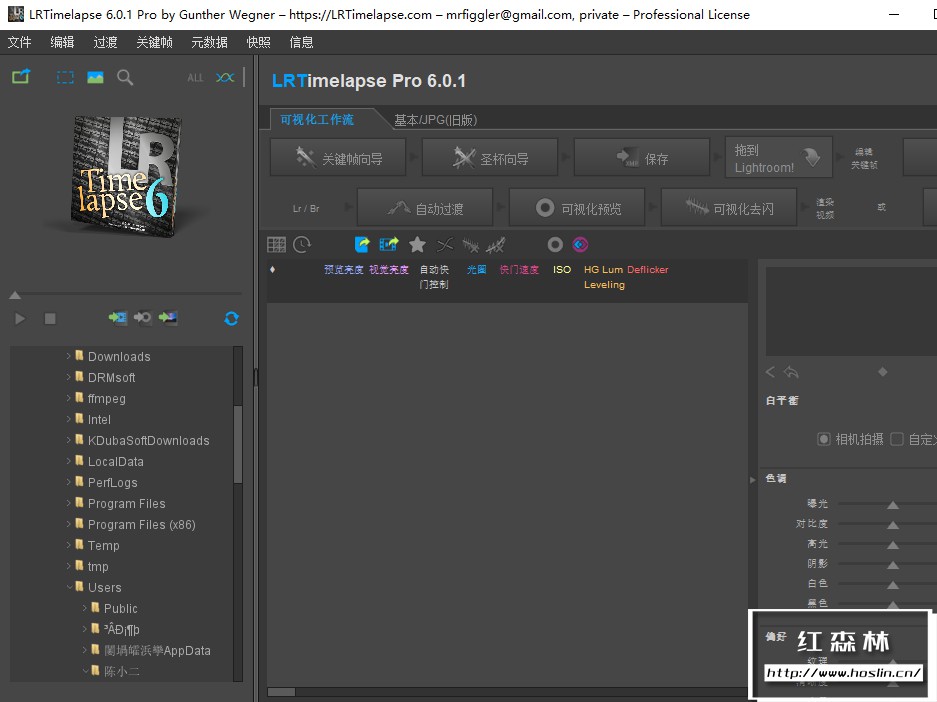Screen dimensions: 937x702
Task: Adjust the 高光 slider handle
Action: pos(893,545)
